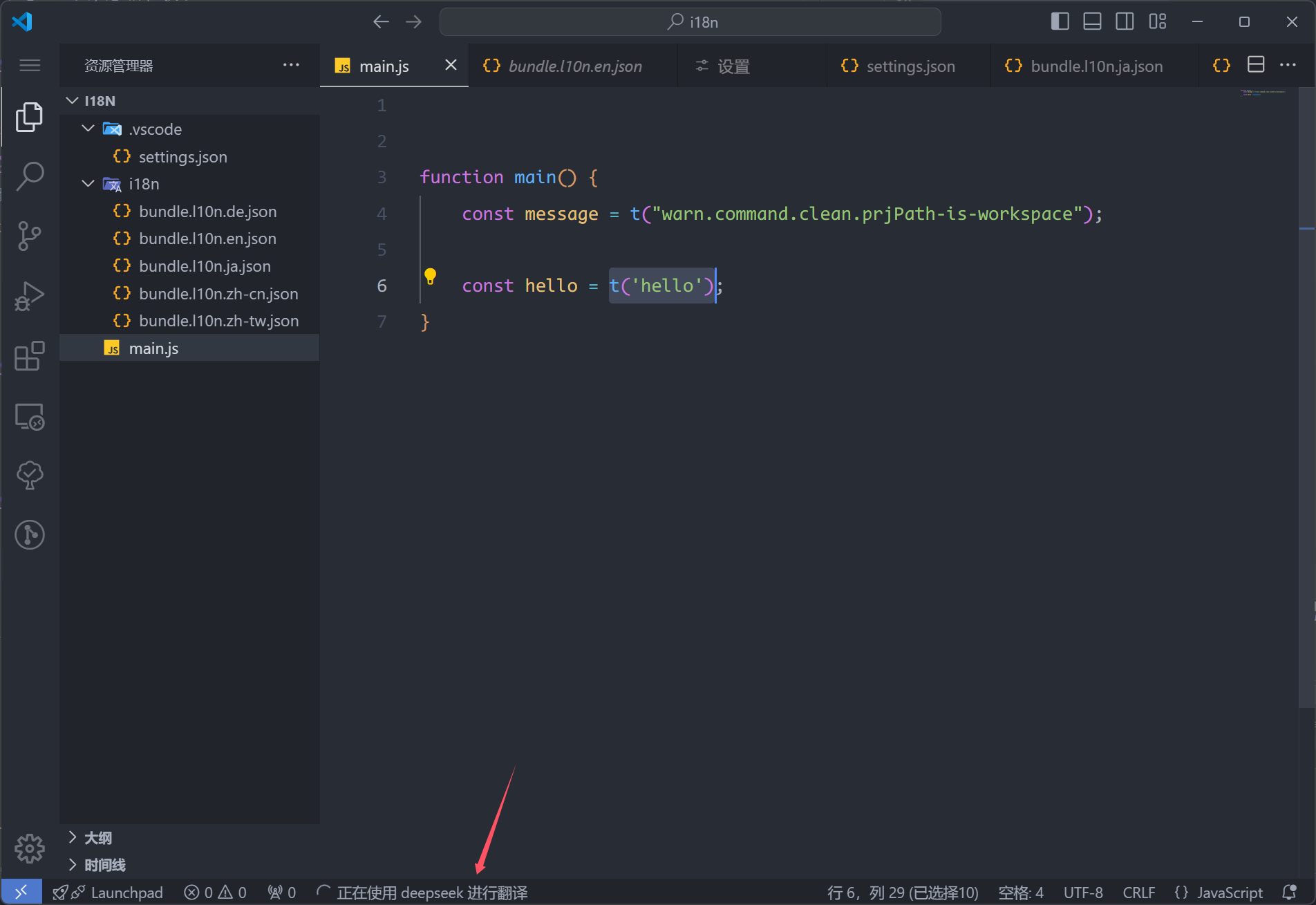This screenshot has width=1316, height=905.
Task: Change end of line sequence CRLF
Action: click(x=1139, y=893)
